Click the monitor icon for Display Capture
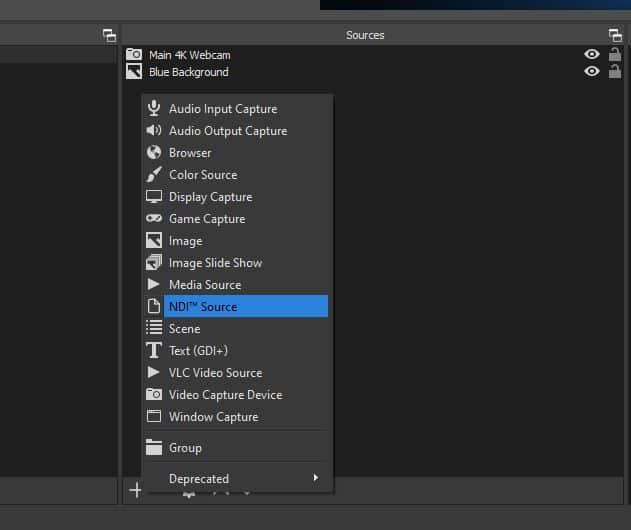The width and height of the screenshot is (631, 530). coord(154,196)
